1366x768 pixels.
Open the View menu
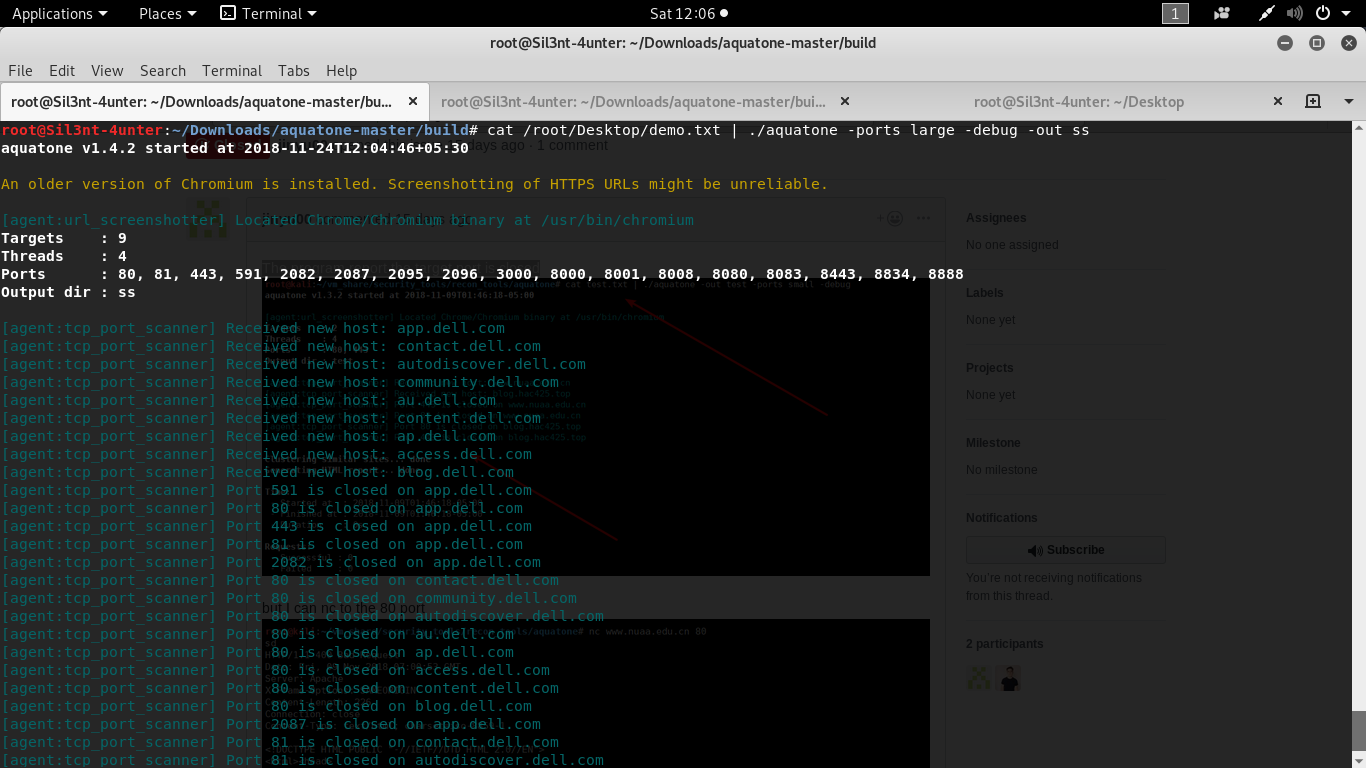point(107,70)
